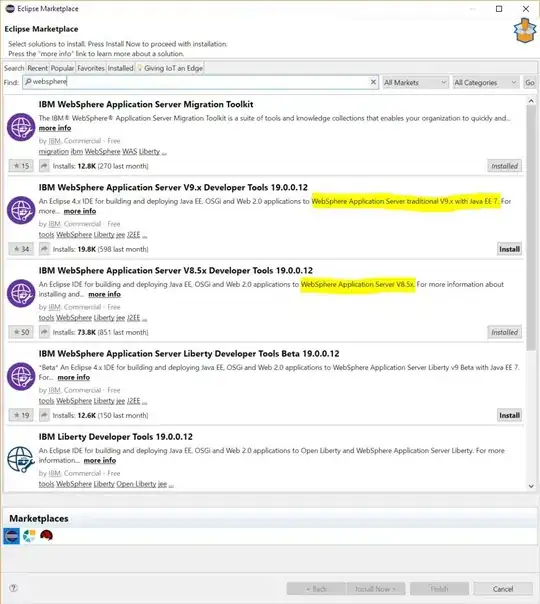This screenshot has width=540, height=604.
Task: Select the second marketplace catalog icon
Action: pyautogui.click(x=29, y=535)
